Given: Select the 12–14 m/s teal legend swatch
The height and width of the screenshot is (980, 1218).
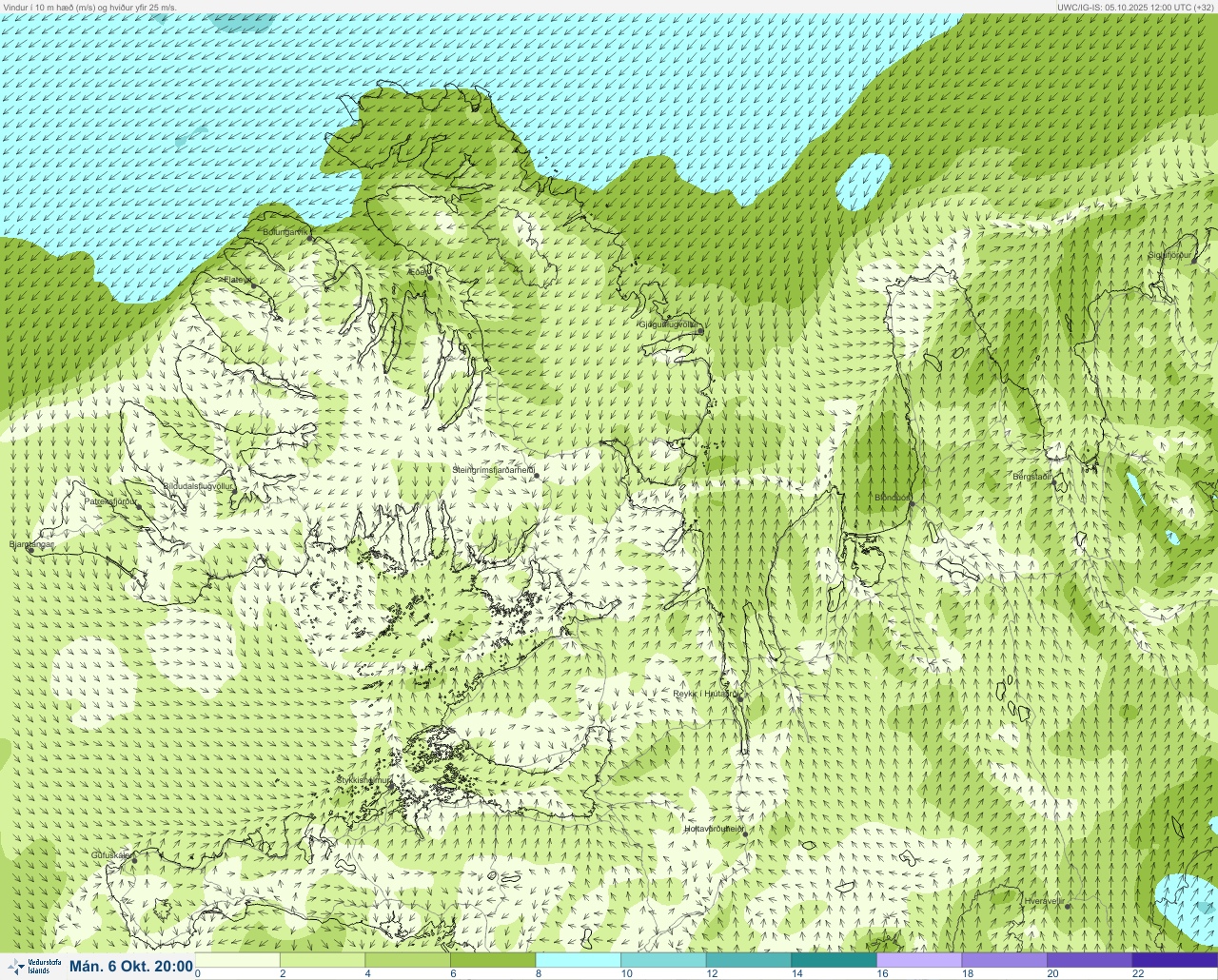Looking at the screenshot, I should pos(749,960).
